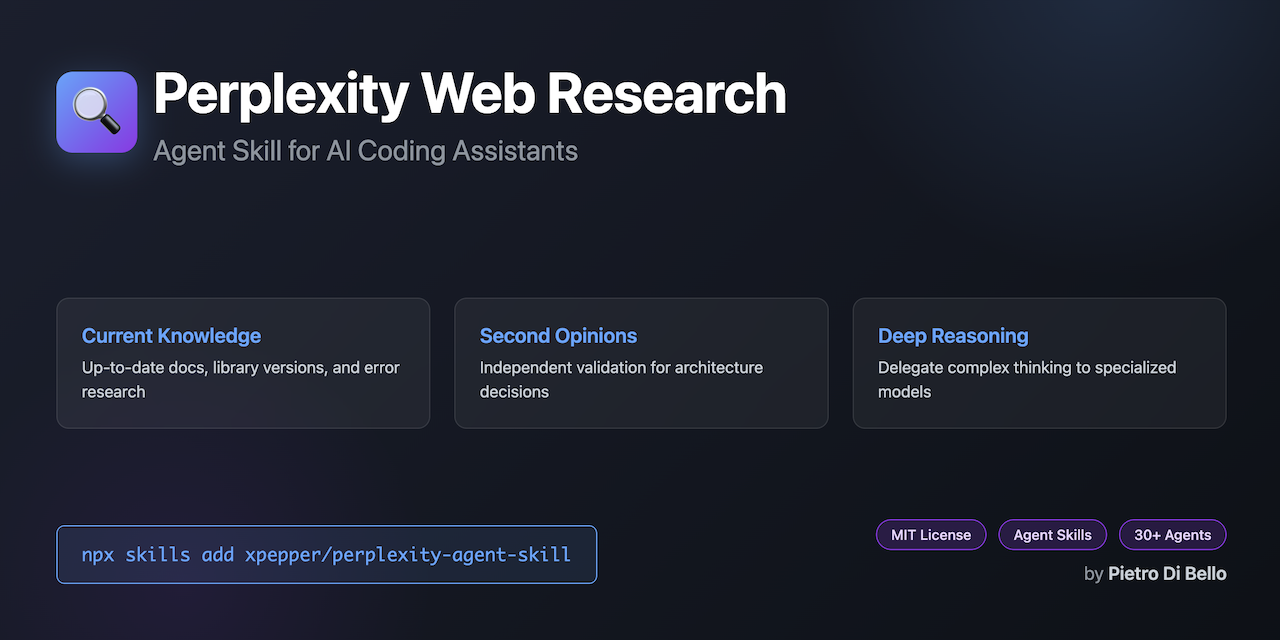This screenshot has height=640, width=1280.
Task: Click the "Delegate complex thinking to specialized" text line
Action: pyautogui.click(x=1027, y=367)
